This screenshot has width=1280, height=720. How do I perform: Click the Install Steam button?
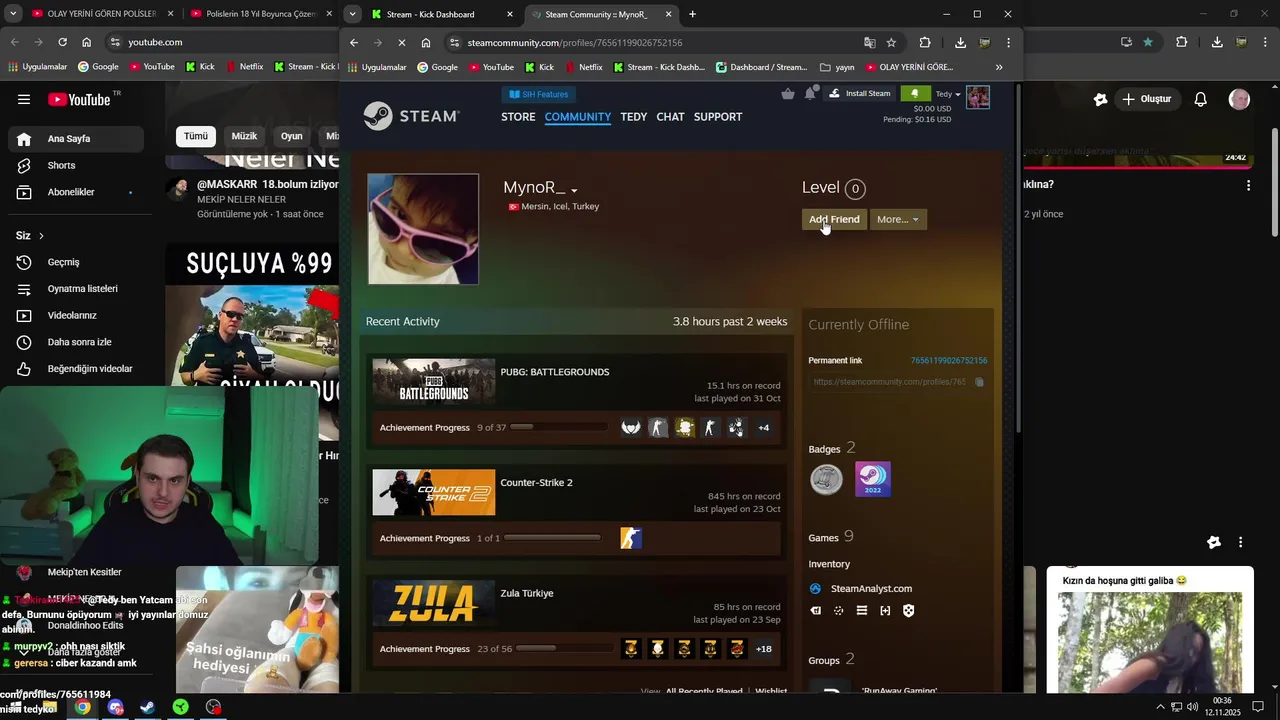coord(859,93)
